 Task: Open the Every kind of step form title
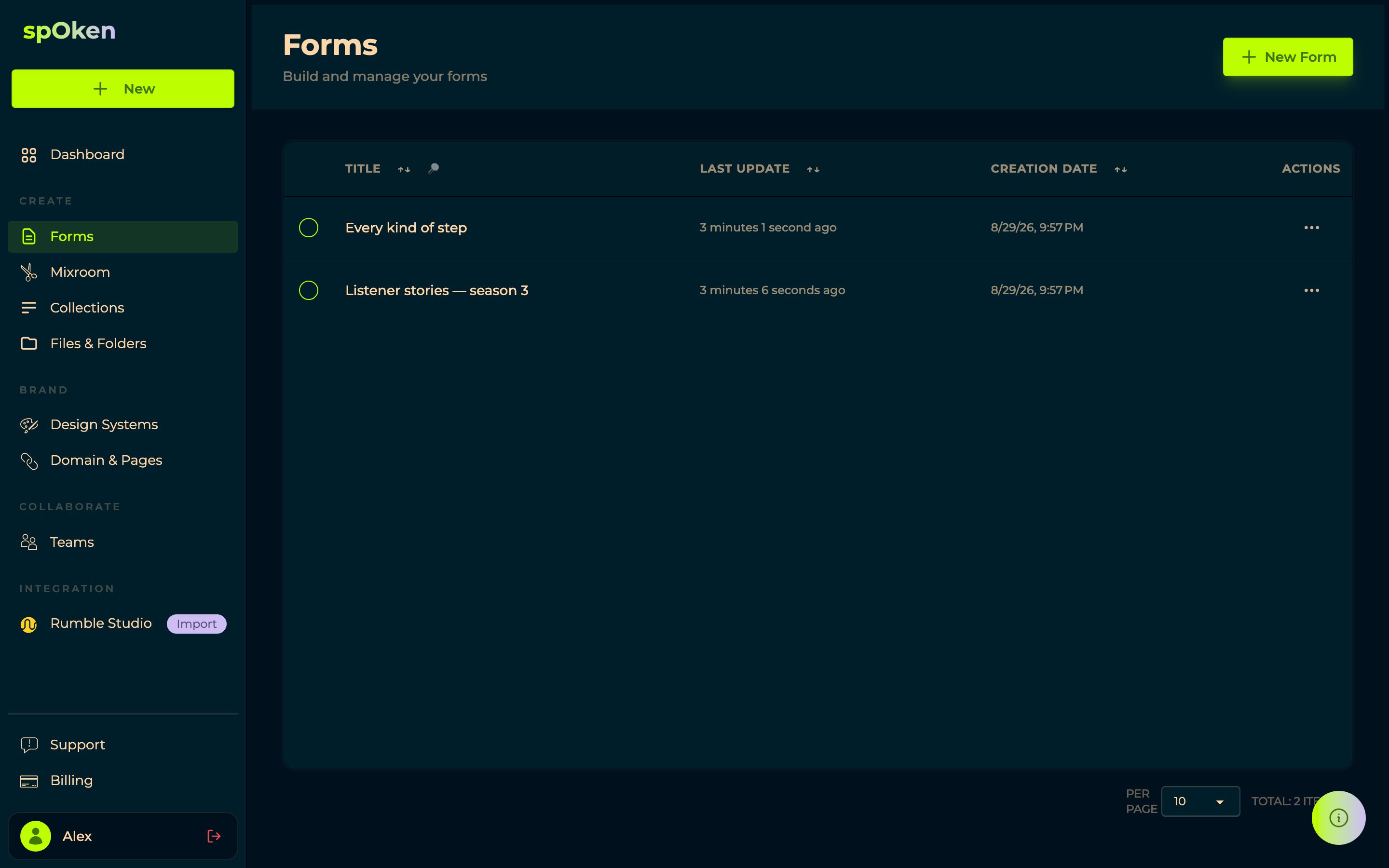[x=406, y=227]
